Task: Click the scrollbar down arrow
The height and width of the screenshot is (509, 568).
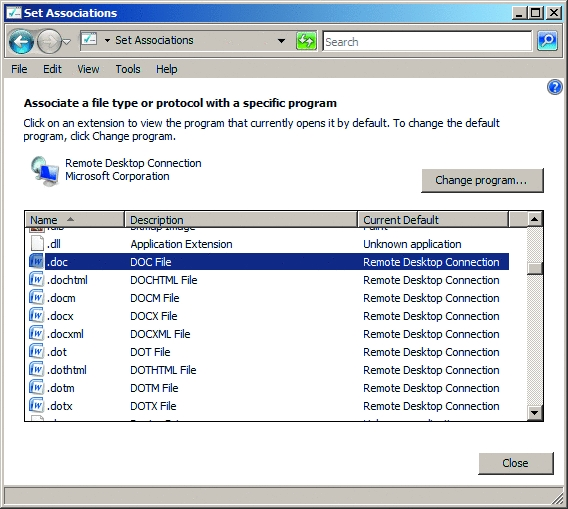Action: click(535, 413)
